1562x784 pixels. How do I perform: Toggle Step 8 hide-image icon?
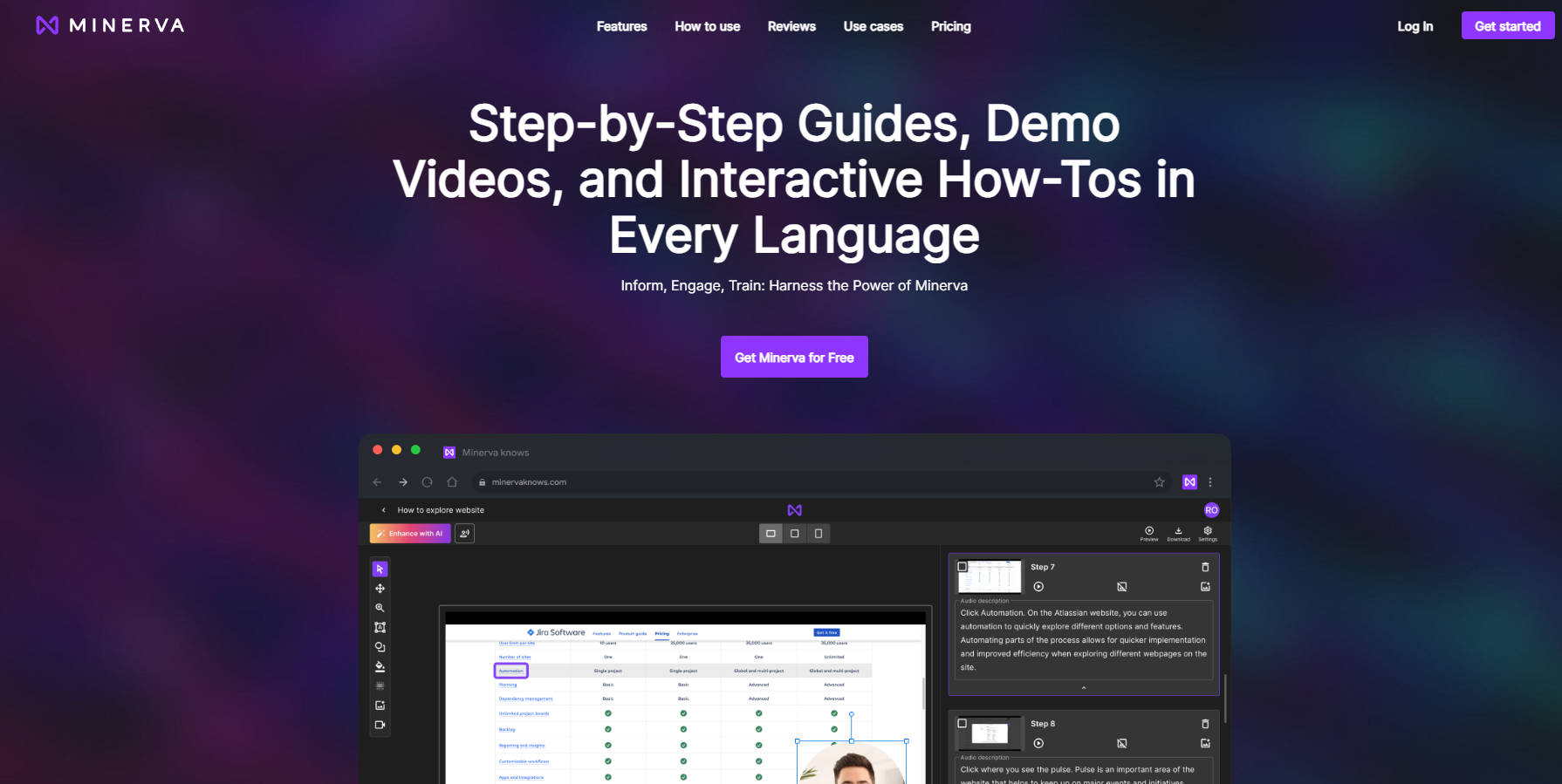point(1122,744)
